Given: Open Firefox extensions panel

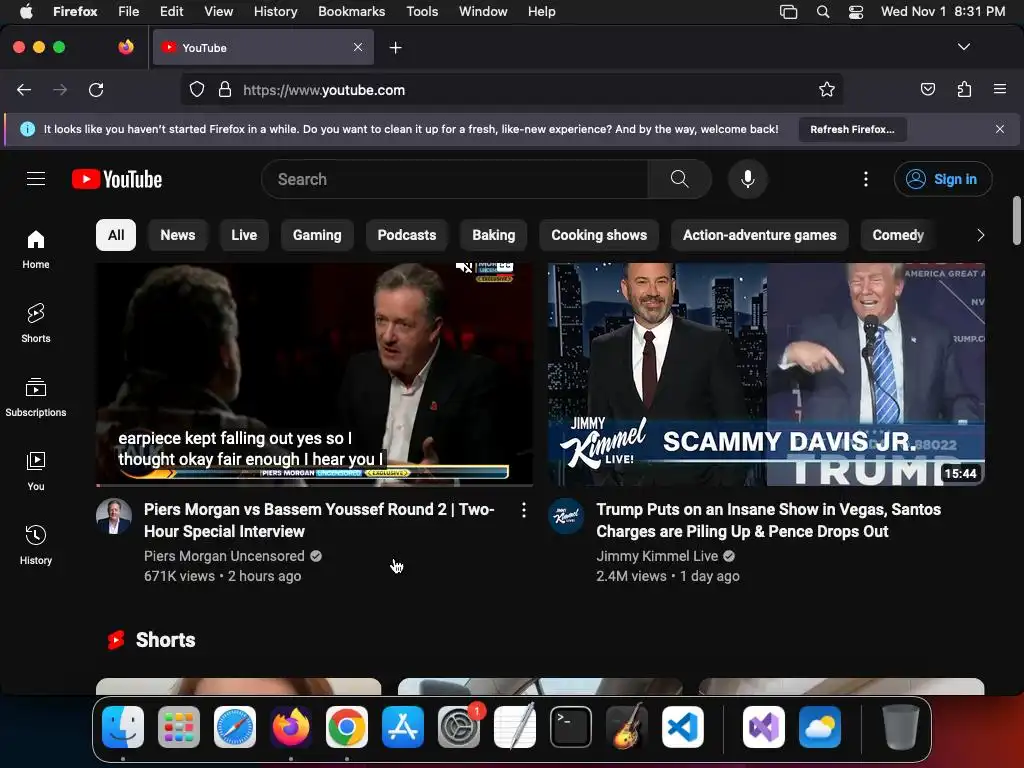Looking at the screenshot, I should 964,89.
